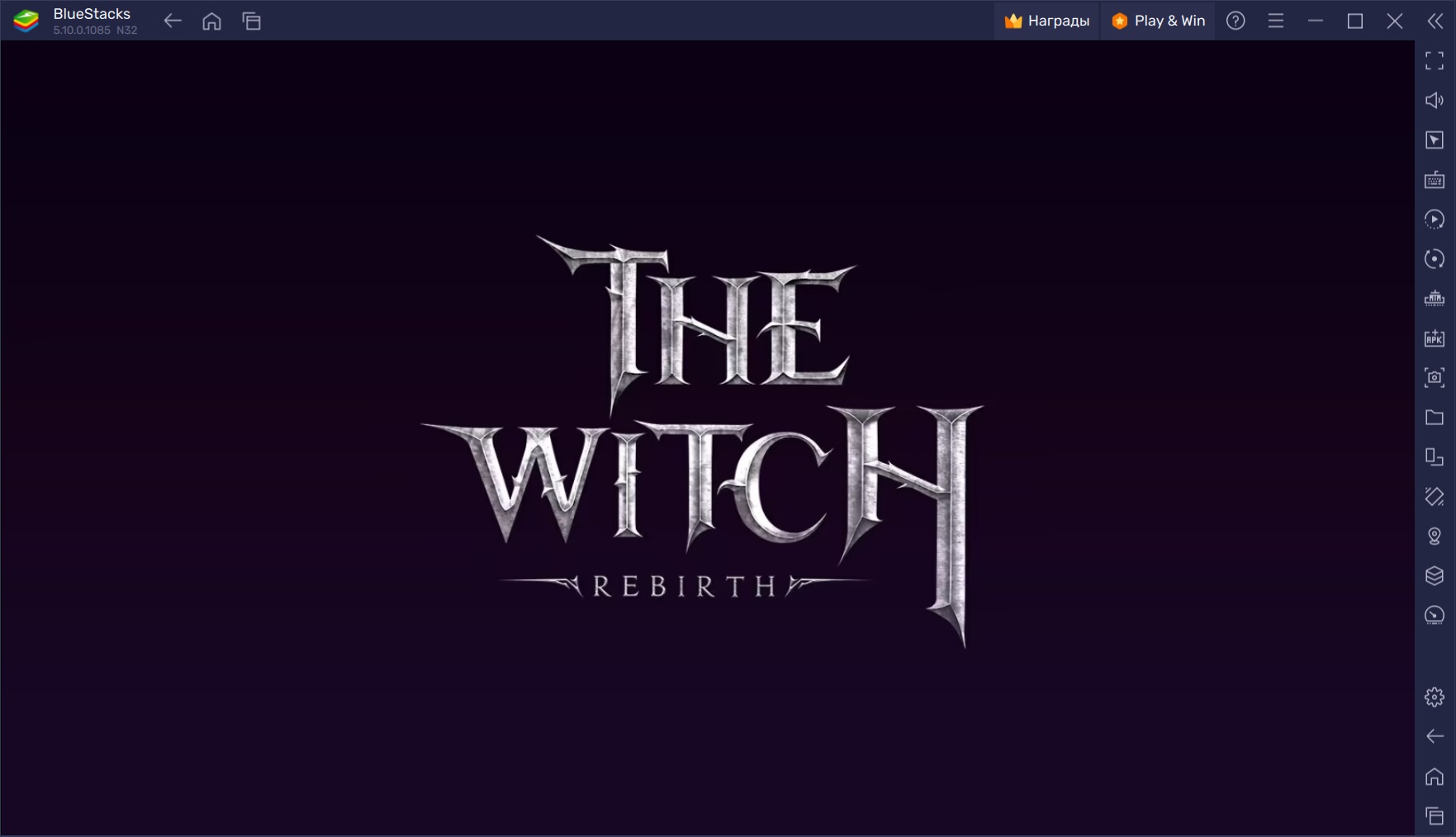The image size is (1456, 837).
Task: Click the sync operations icon
Action: (1435, 258)
